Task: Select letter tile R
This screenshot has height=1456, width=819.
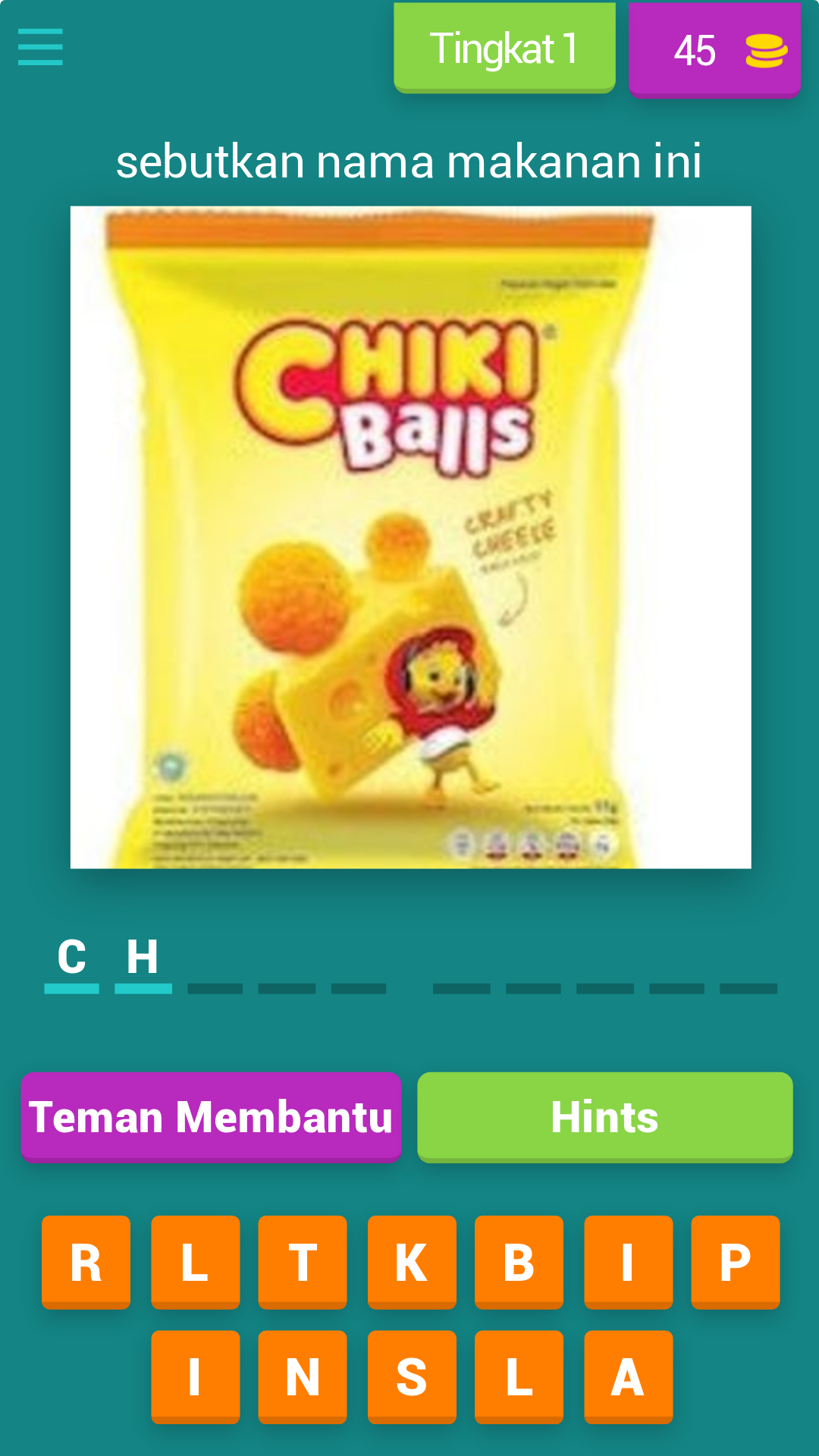Action: click(x=86, y=1263)
